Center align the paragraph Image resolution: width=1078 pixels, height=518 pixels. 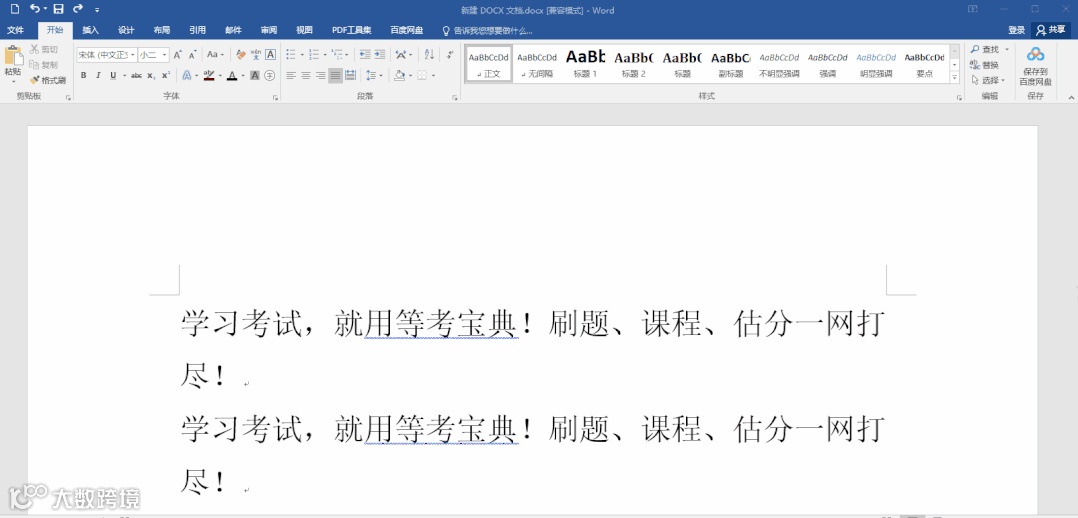pos(306,75)
